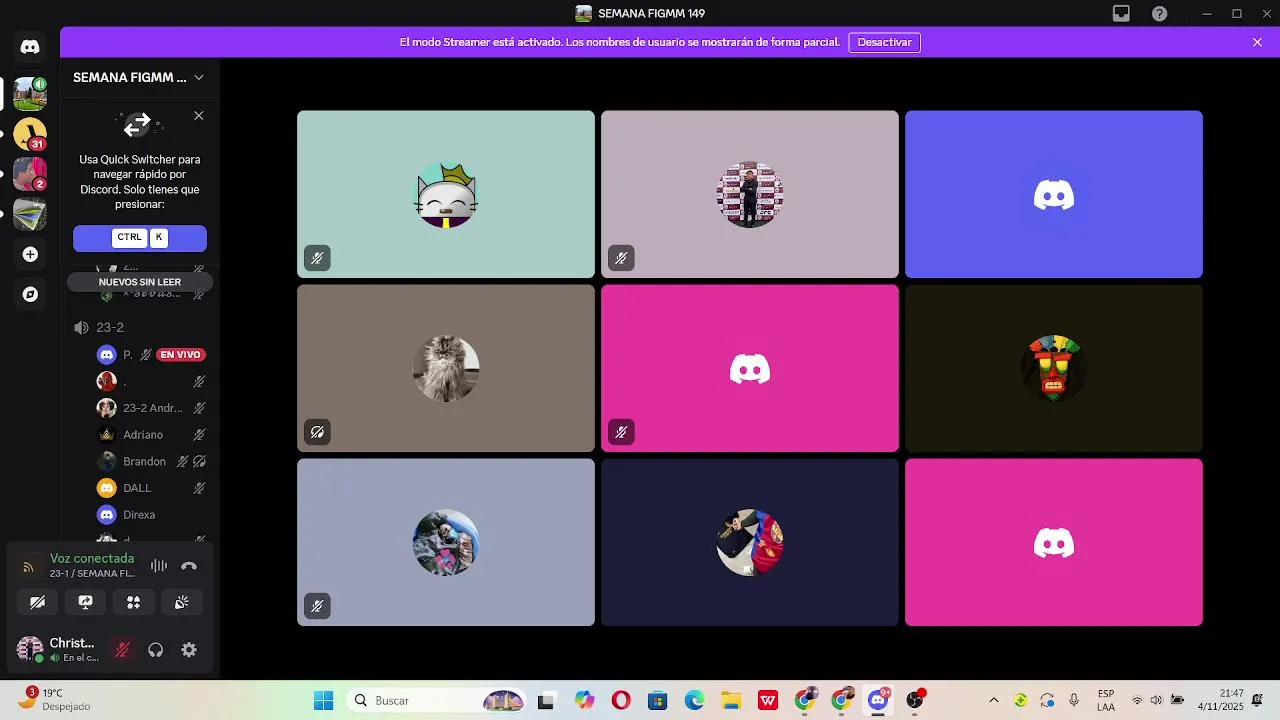Open Windows Start menu
Viewport: 1280px width, 720px height.
tap(323, 700)
